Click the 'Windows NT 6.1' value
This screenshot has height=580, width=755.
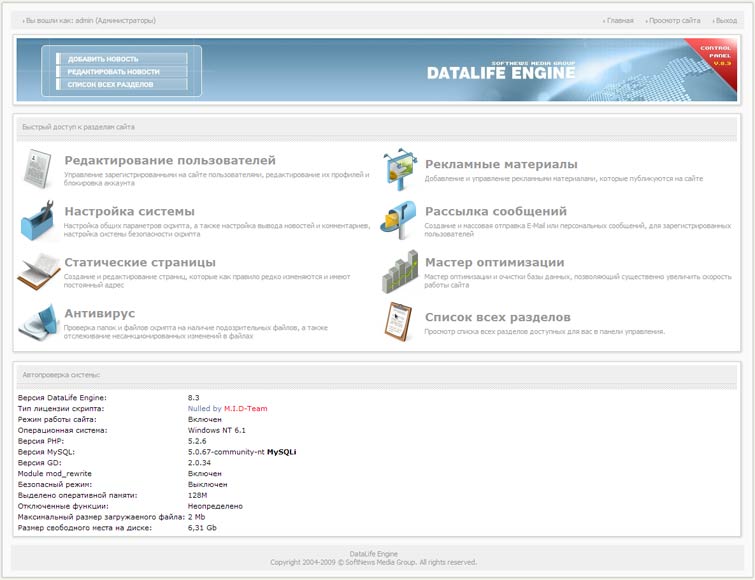(x=217, y=430)
